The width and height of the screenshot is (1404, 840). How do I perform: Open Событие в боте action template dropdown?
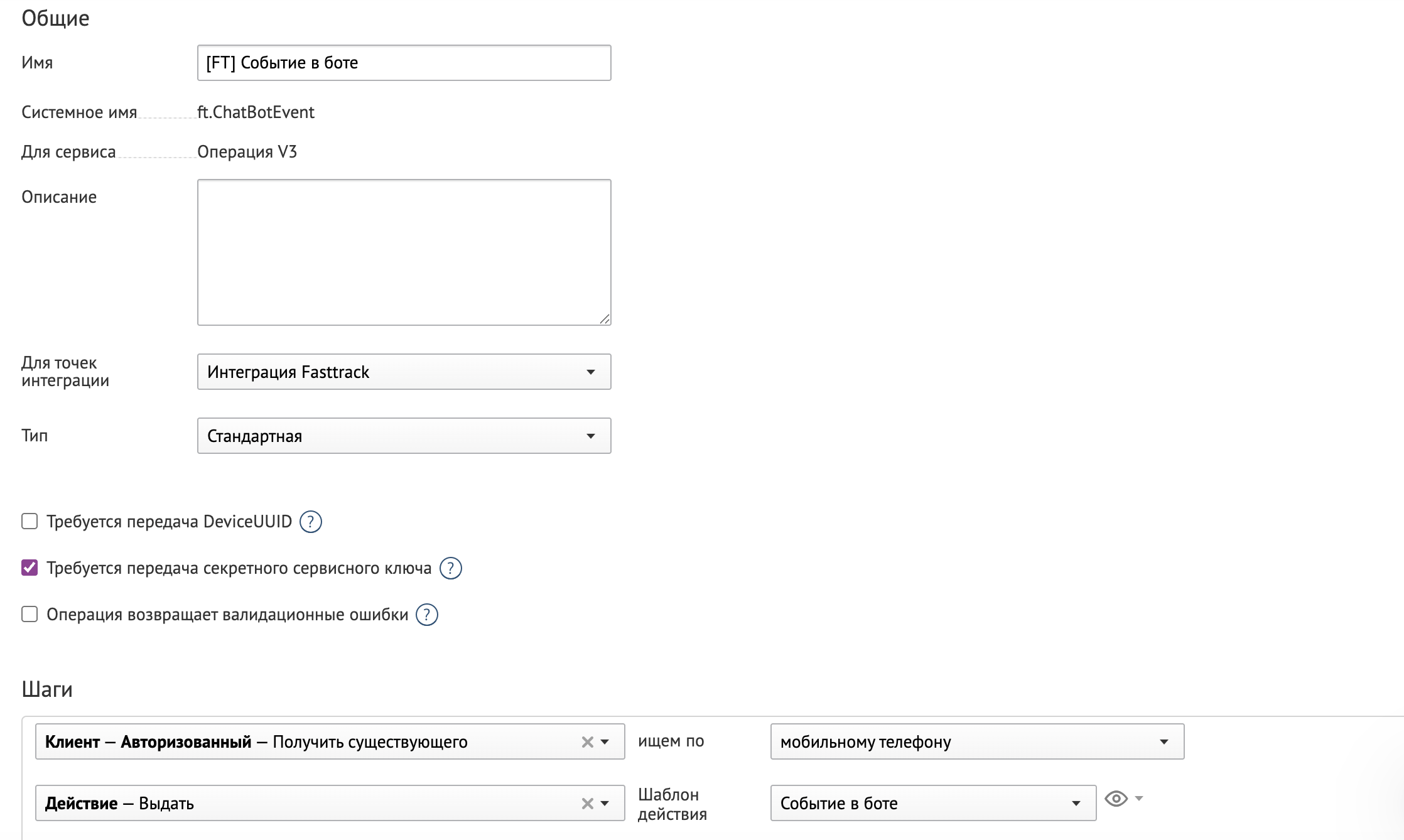(932, 804)
